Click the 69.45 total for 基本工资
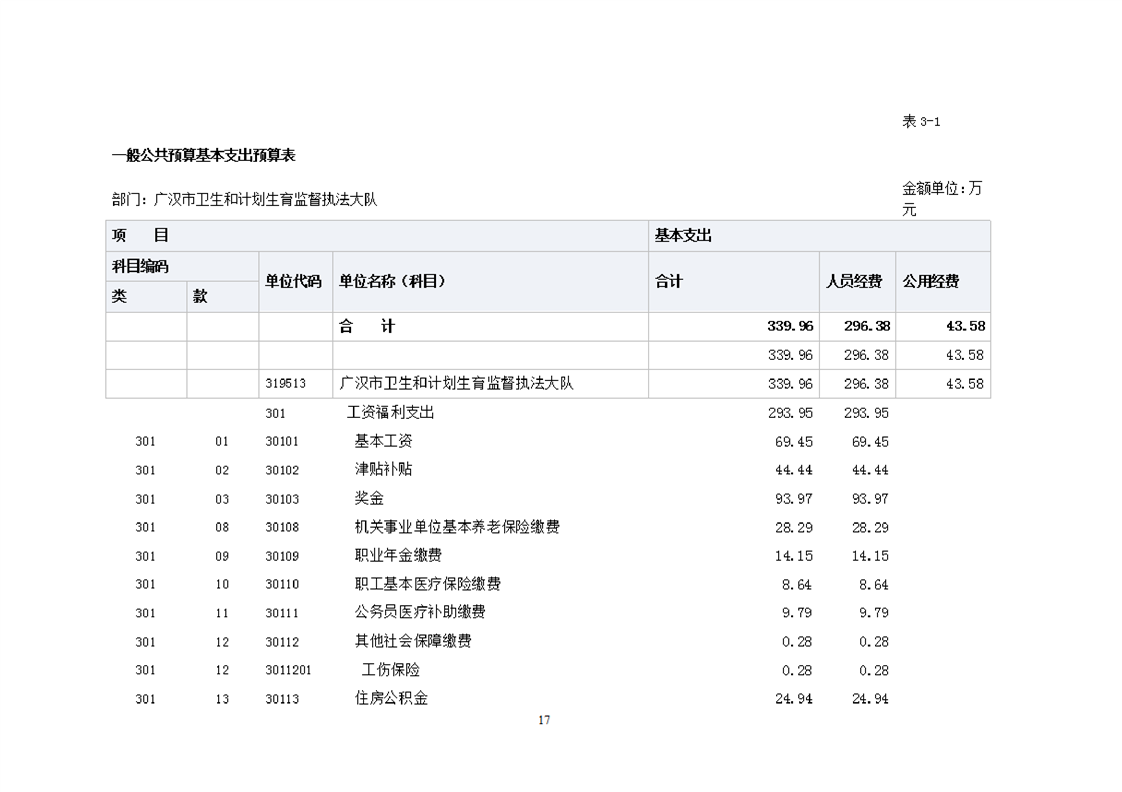The image size is (1122, 792). (x=794, y=441)
